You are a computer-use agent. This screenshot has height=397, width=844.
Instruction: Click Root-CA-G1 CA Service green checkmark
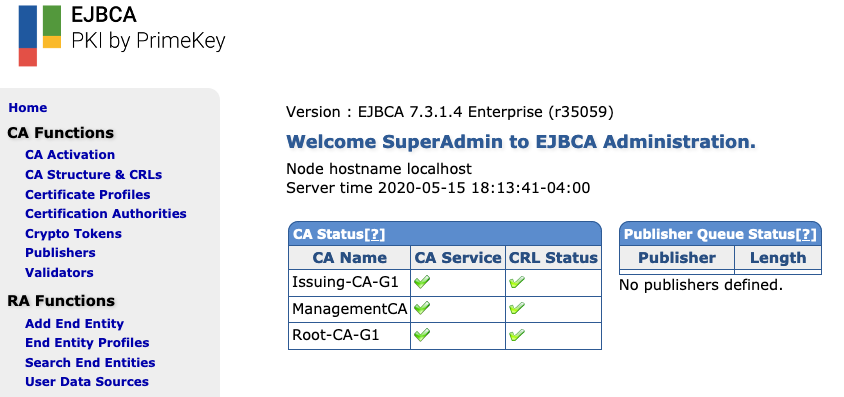point(422,335)
